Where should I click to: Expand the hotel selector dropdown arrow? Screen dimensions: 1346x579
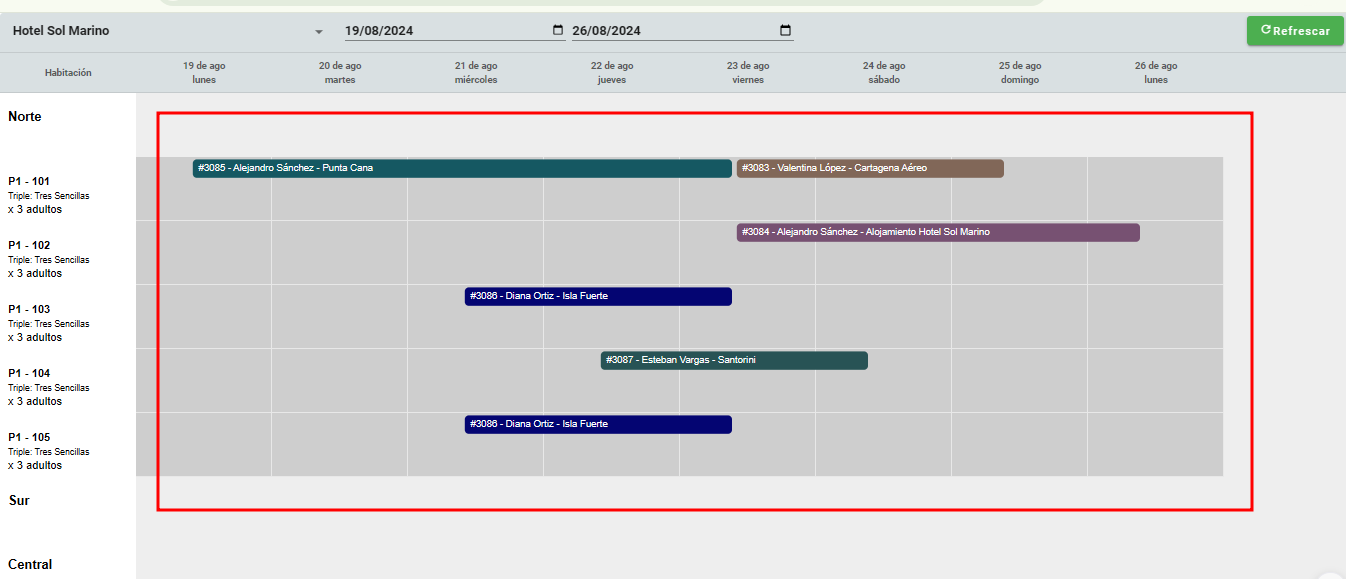click(319, 32)
